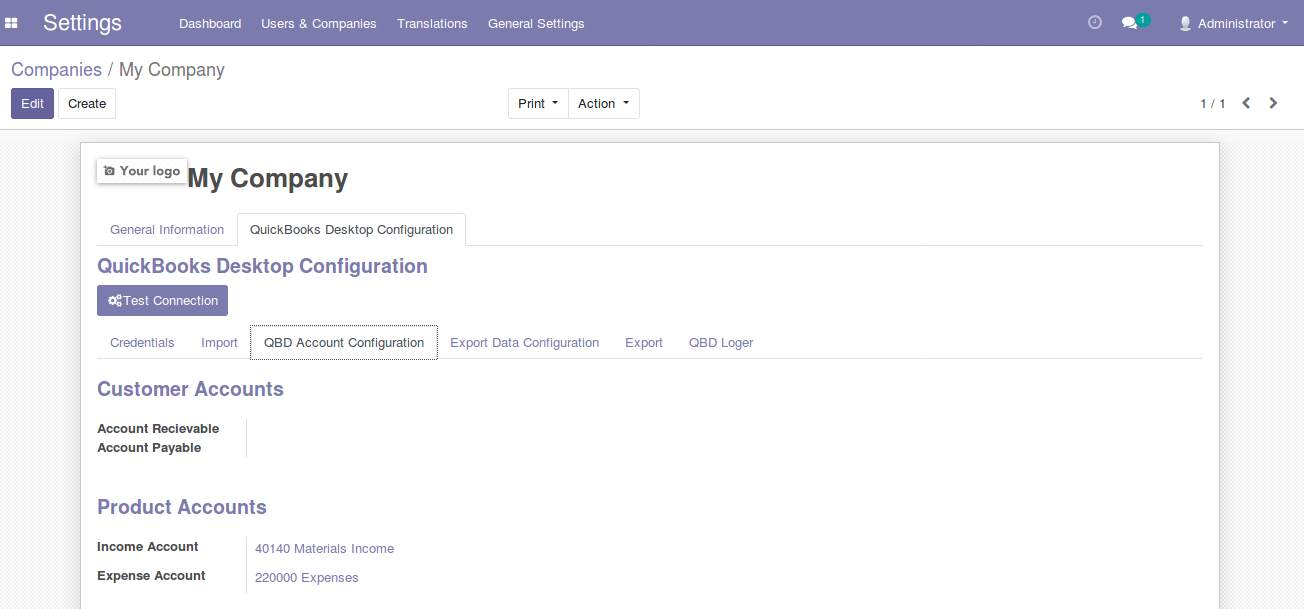Select the QuickBooks Desktop Configuration tab
1304x609 pixels.
[x=351, y=229]
